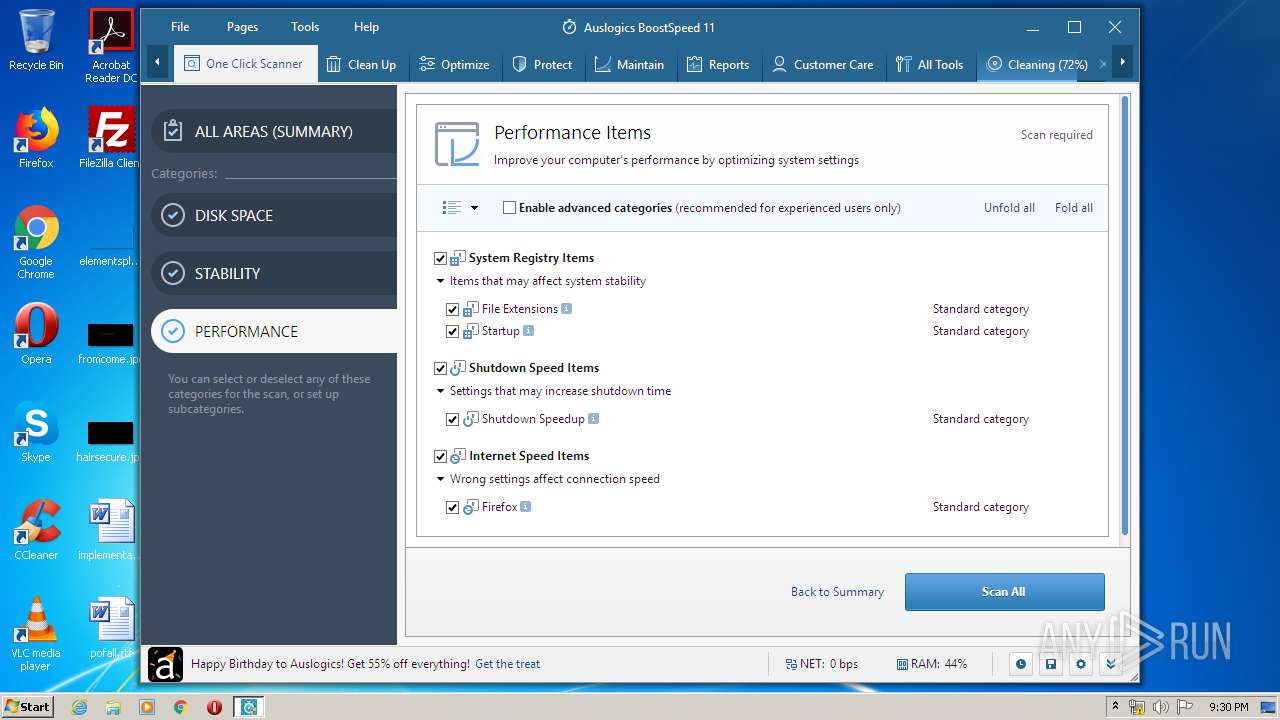Image resolution: width=1280 pixels, height=720 pixels.
Task: Click the RAM usage indicator
Action: coord(932,663)
